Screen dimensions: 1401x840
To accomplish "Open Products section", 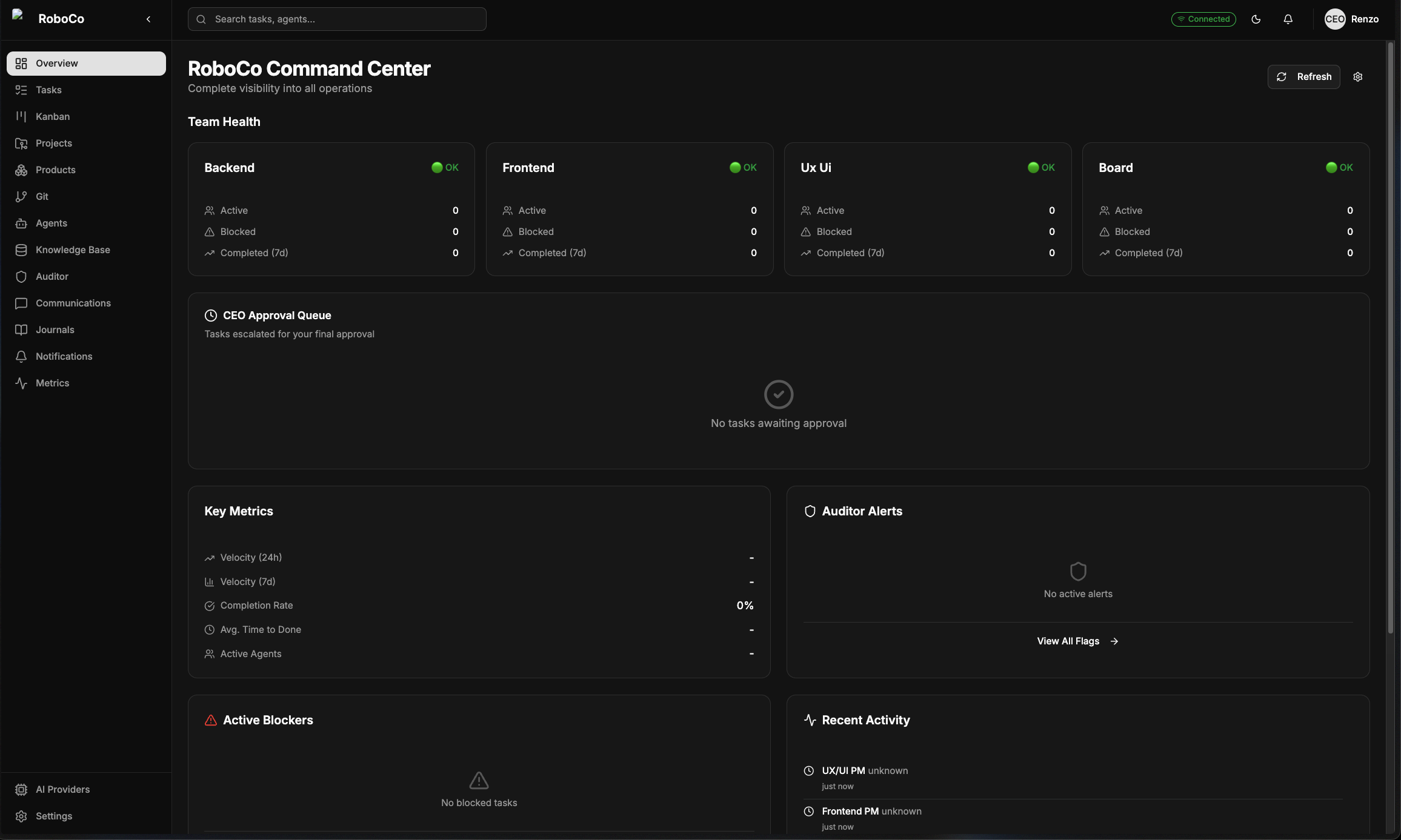I will 86,170.
